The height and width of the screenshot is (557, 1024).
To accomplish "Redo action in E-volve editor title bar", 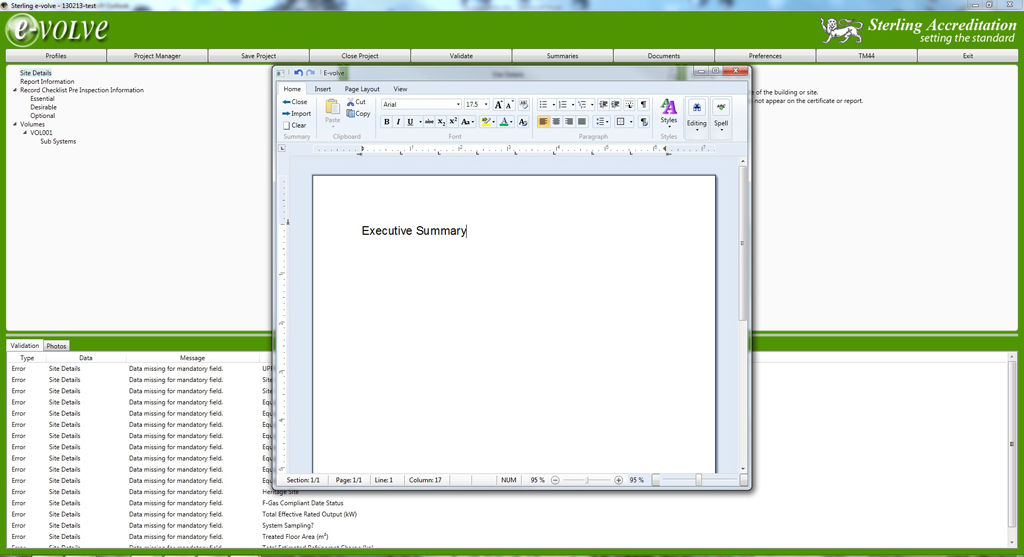I will (311, 72).
